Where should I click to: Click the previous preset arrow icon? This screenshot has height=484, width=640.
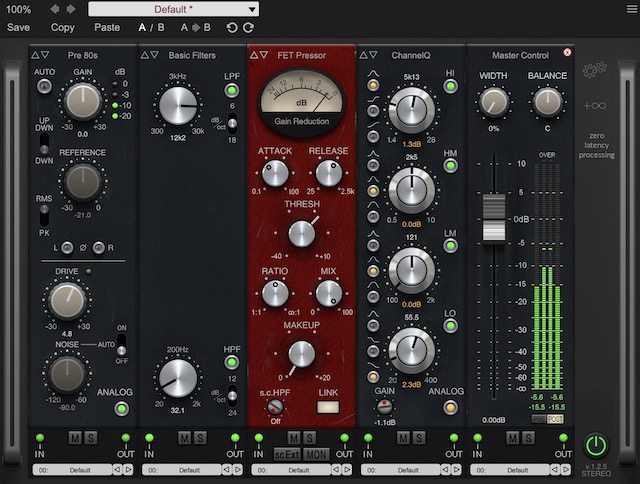pyautogui.click(x=55, y=9)
